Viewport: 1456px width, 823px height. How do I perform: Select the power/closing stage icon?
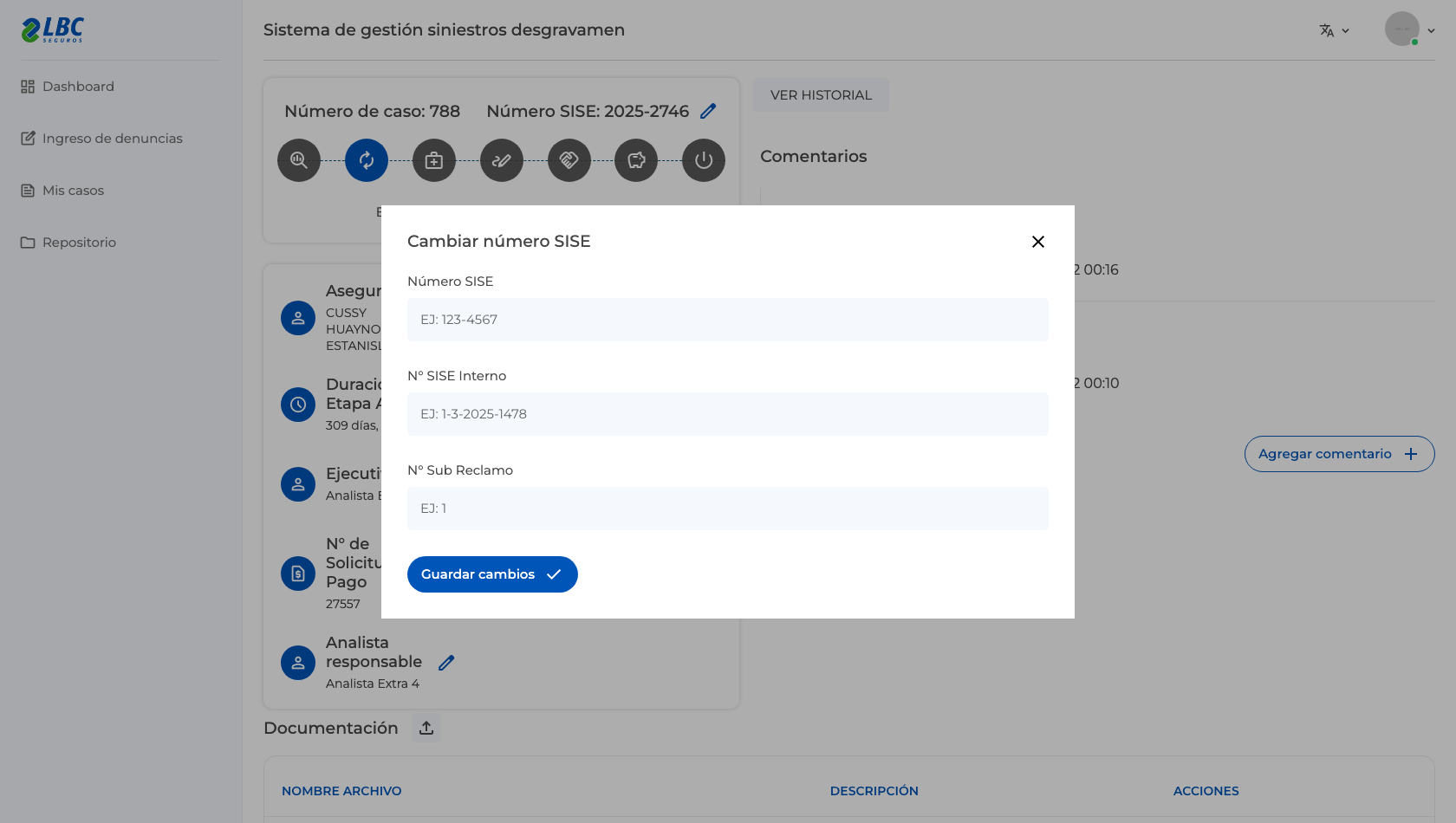click(704, 160)
